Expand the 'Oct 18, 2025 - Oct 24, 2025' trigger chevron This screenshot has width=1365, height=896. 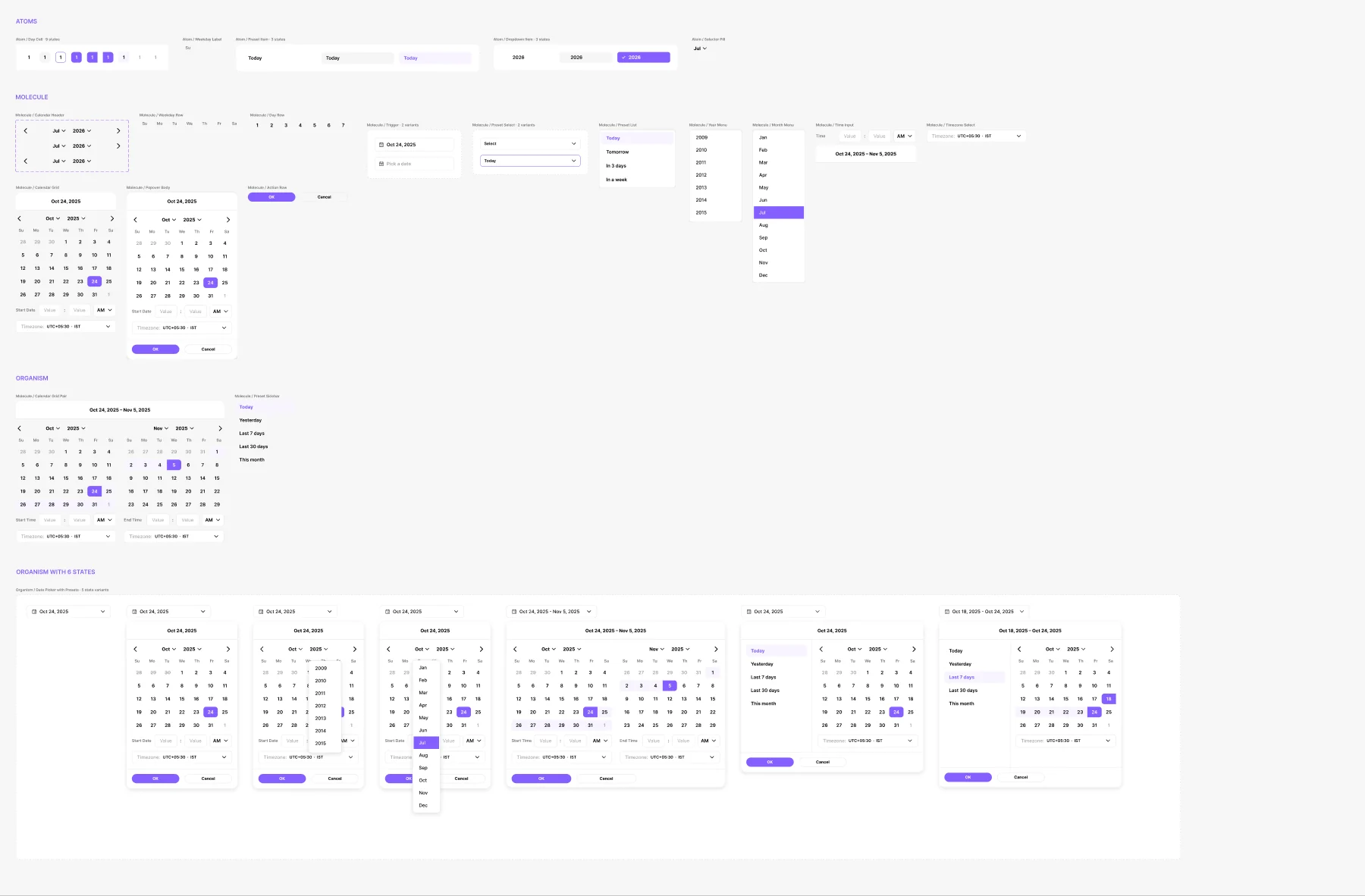coord(1021,611)
